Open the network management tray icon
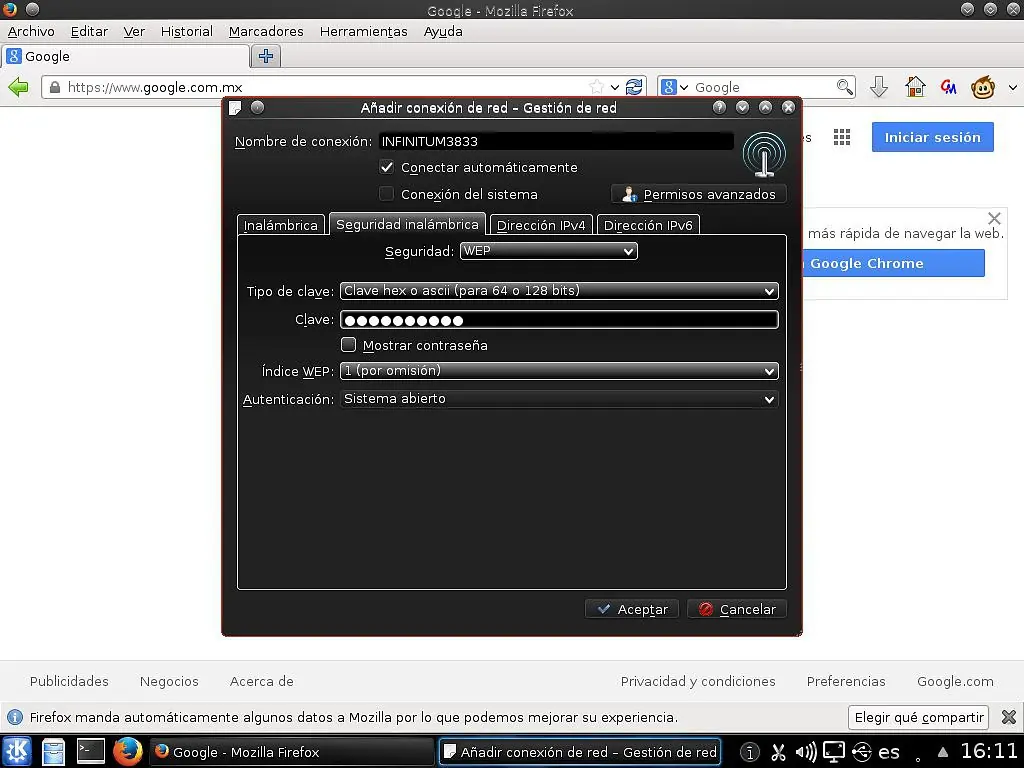1024x768 pixels. 861,752
